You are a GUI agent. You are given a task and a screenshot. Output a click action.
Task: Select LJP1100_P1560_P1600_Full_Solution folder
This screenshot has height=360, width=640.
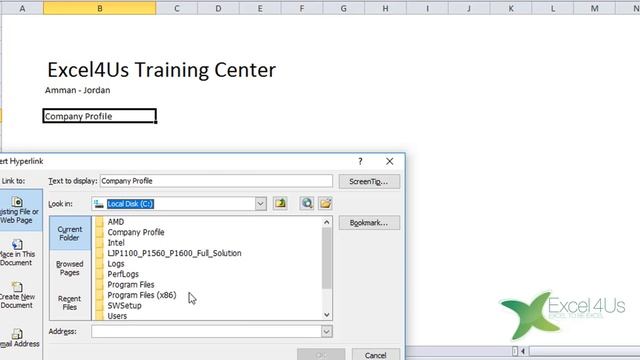point(174,253)
